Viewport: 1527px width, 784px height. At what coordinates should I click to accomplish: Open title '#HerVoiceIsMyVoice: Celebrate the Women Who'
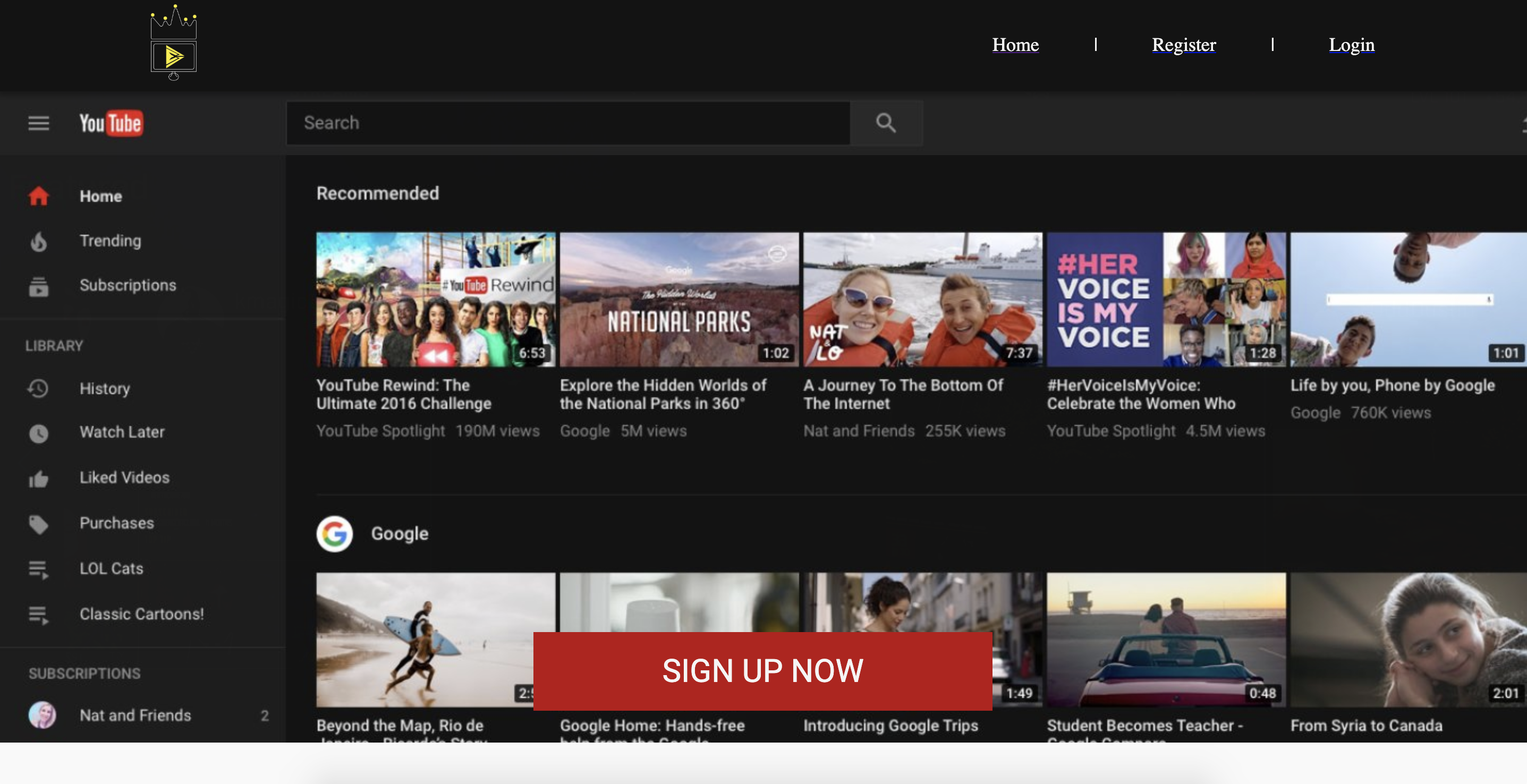click(x=1141, y=394)
